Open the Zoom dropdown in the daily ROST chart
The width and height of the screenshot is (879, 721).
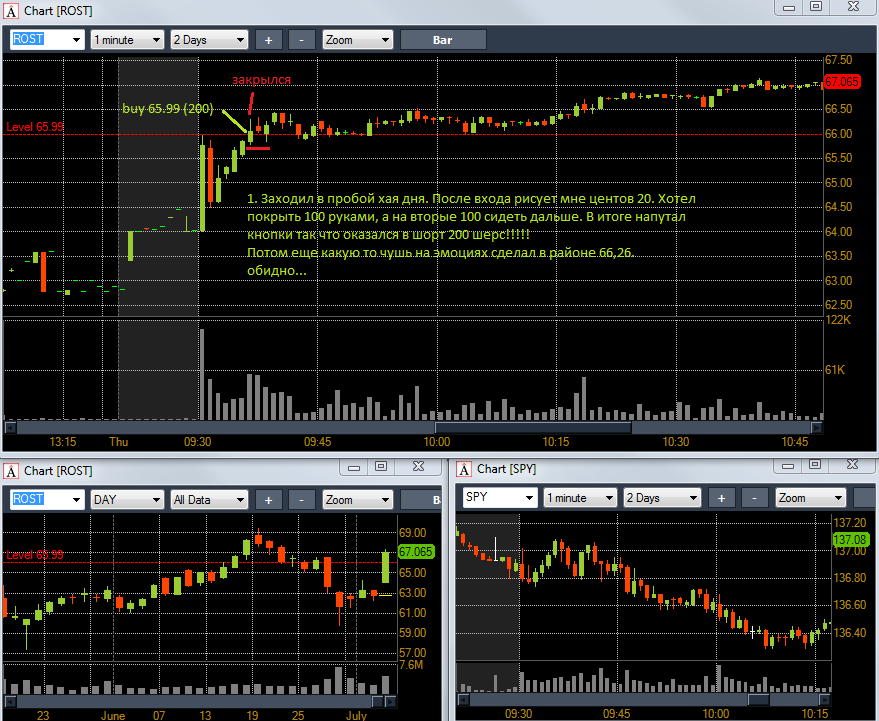pyautogui.click(x=358, y=500)
